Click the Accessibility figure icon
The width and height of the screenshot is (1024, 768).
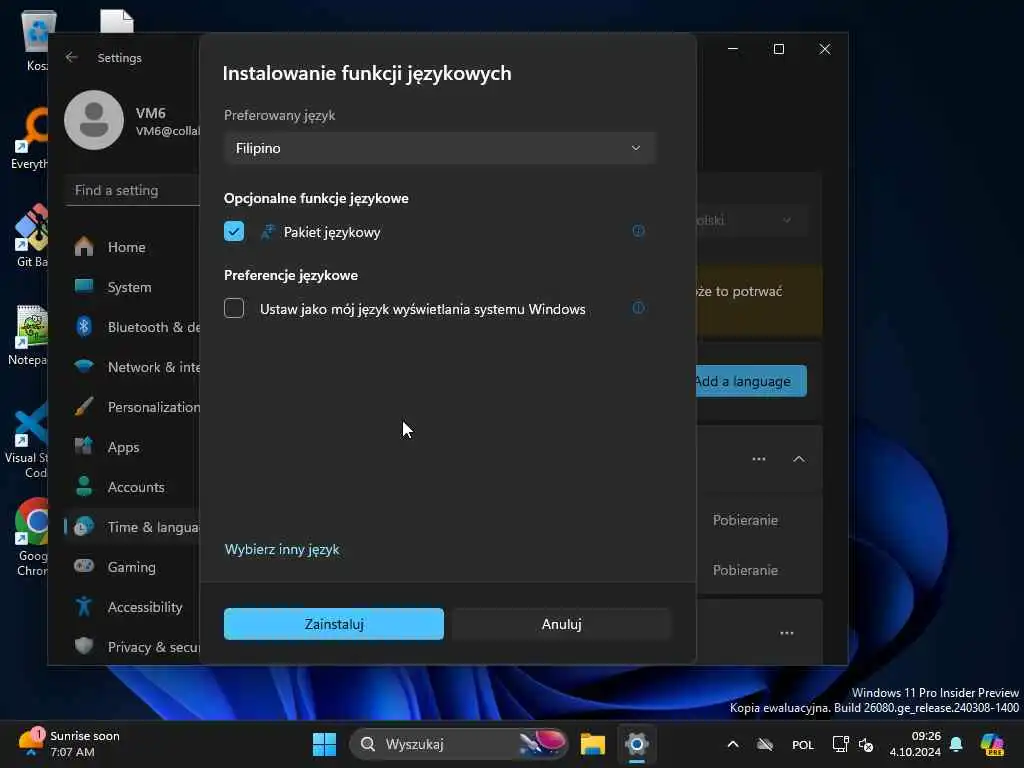pyautogui.click(x=84, y=606)
